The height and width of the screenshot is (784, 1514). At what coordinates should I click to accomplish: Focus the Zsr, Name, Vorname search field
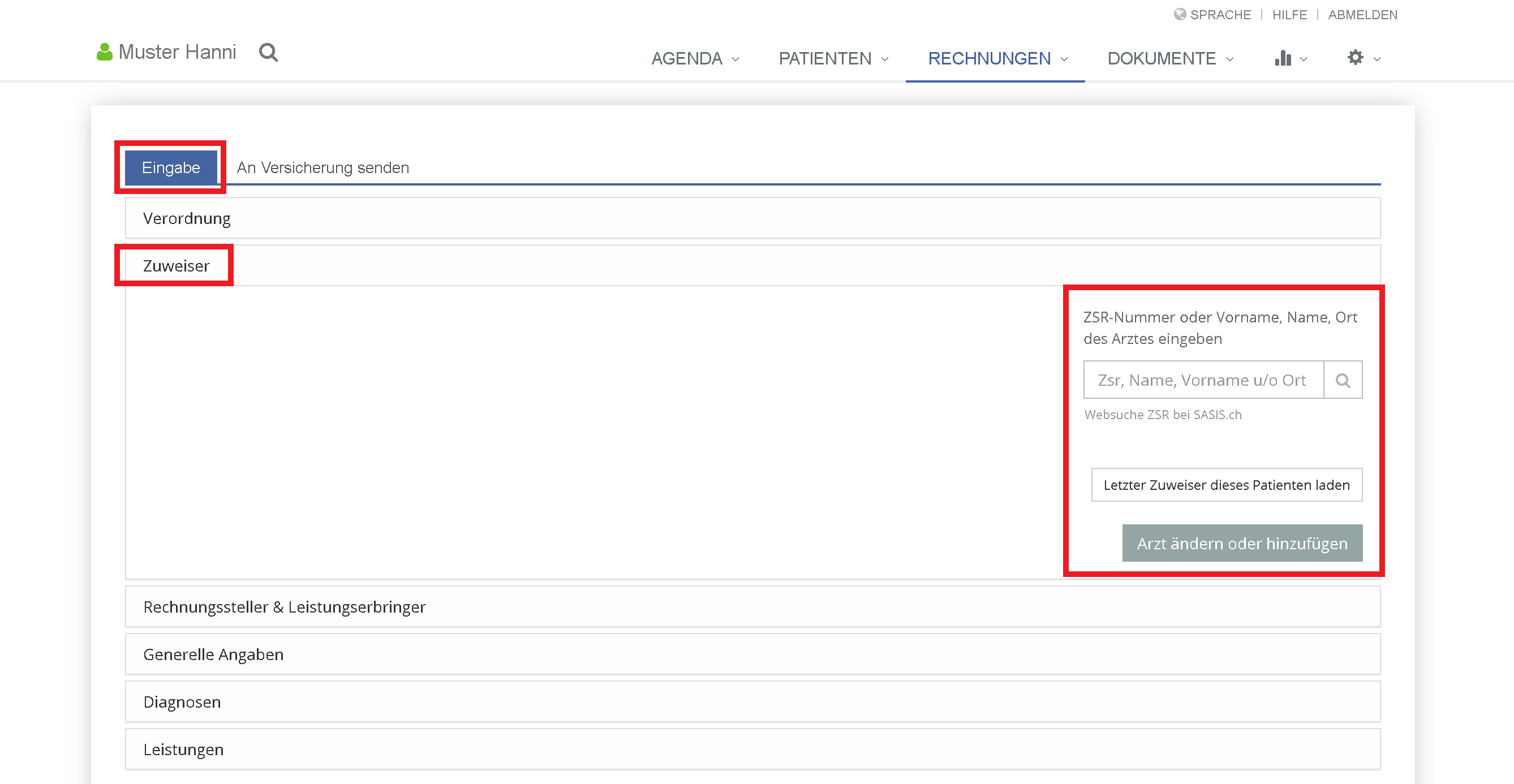(1203, 380)
